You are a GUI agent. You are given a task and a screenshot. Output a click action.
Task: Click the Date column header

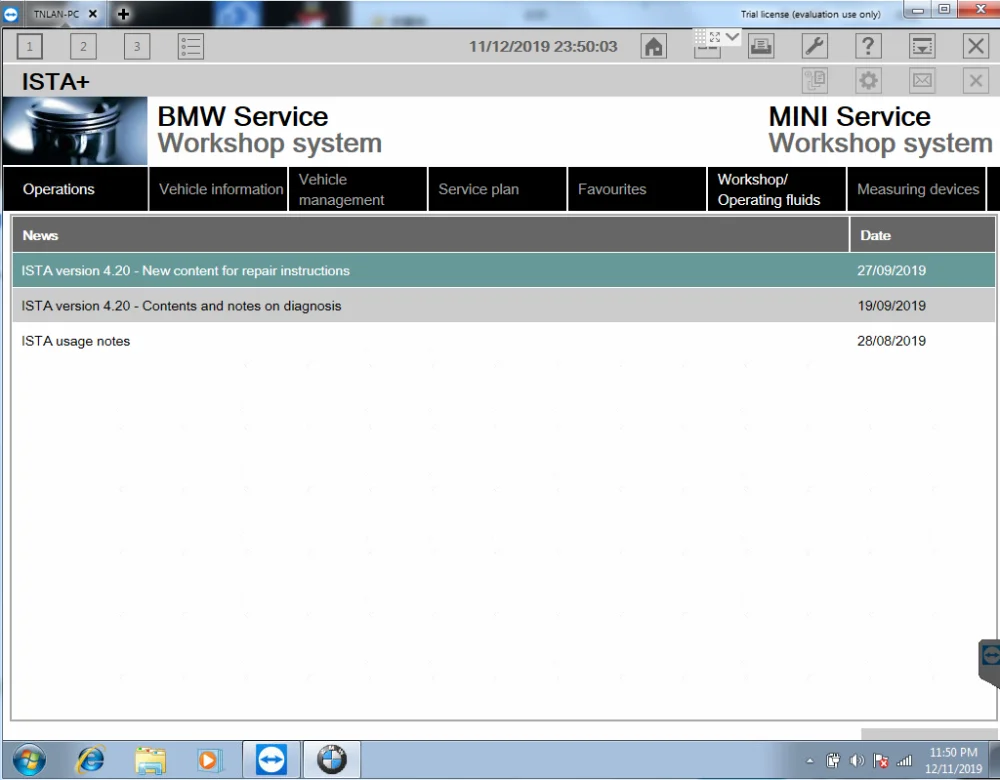[922, 235]
